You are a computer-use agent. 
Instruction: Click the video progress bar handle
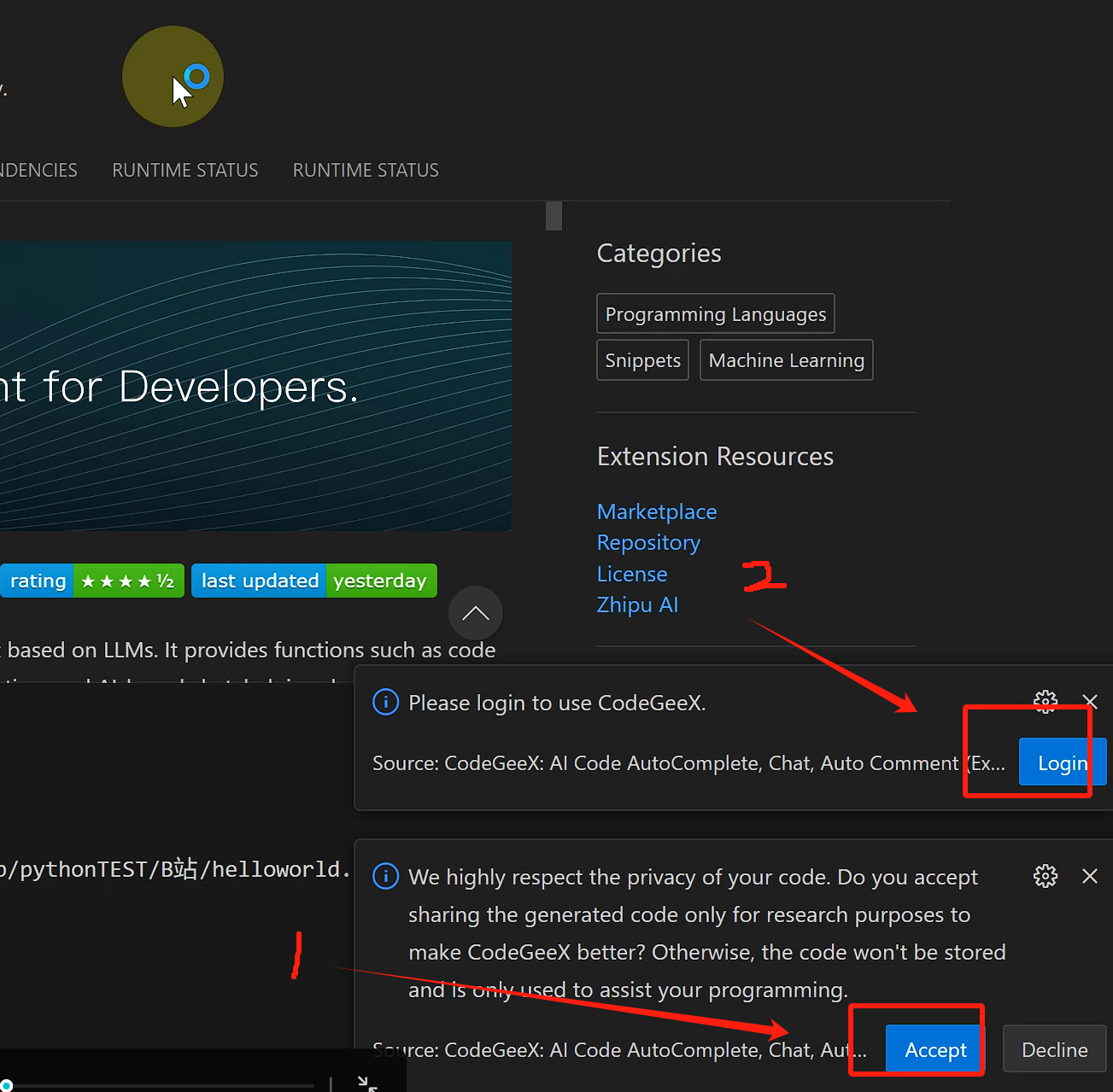click(5, 1086)
